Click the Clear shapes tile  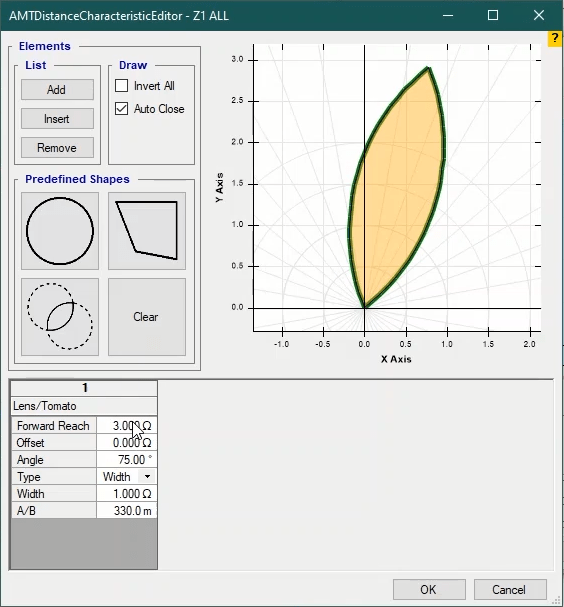point(147,317)
